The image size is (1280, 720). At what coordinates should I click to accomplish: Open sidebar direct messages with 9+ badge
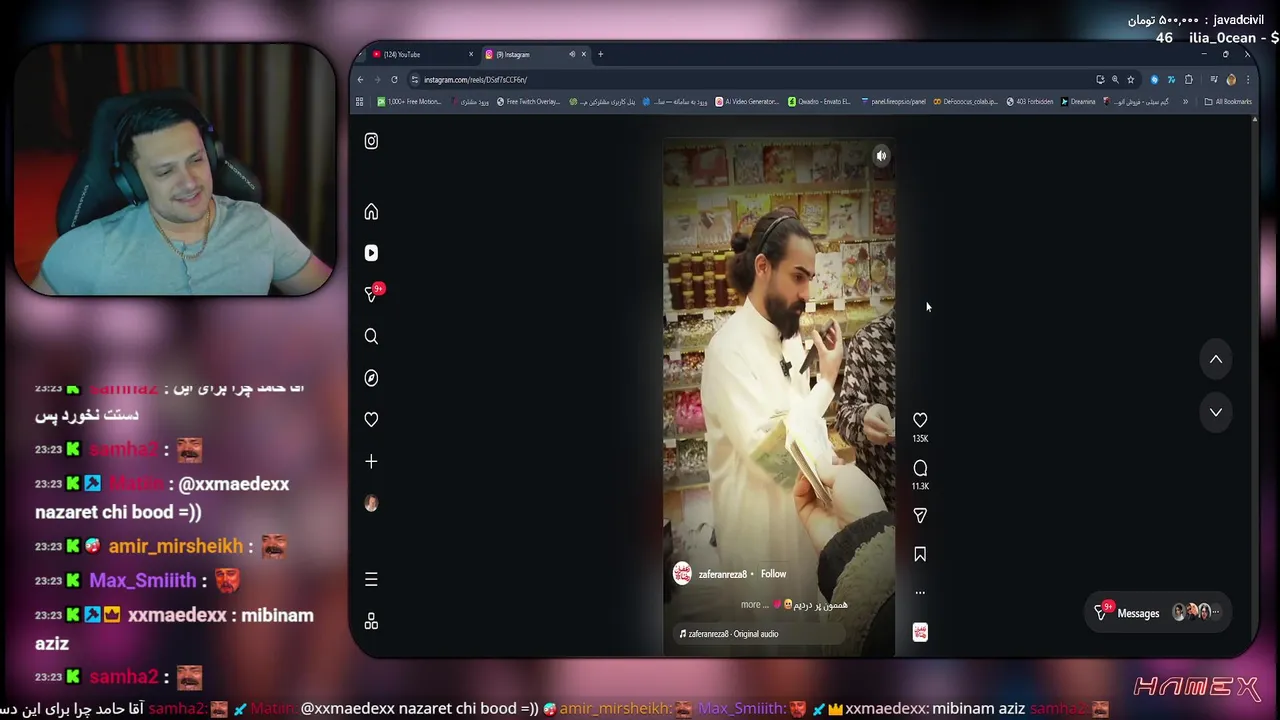click(373, 294)
